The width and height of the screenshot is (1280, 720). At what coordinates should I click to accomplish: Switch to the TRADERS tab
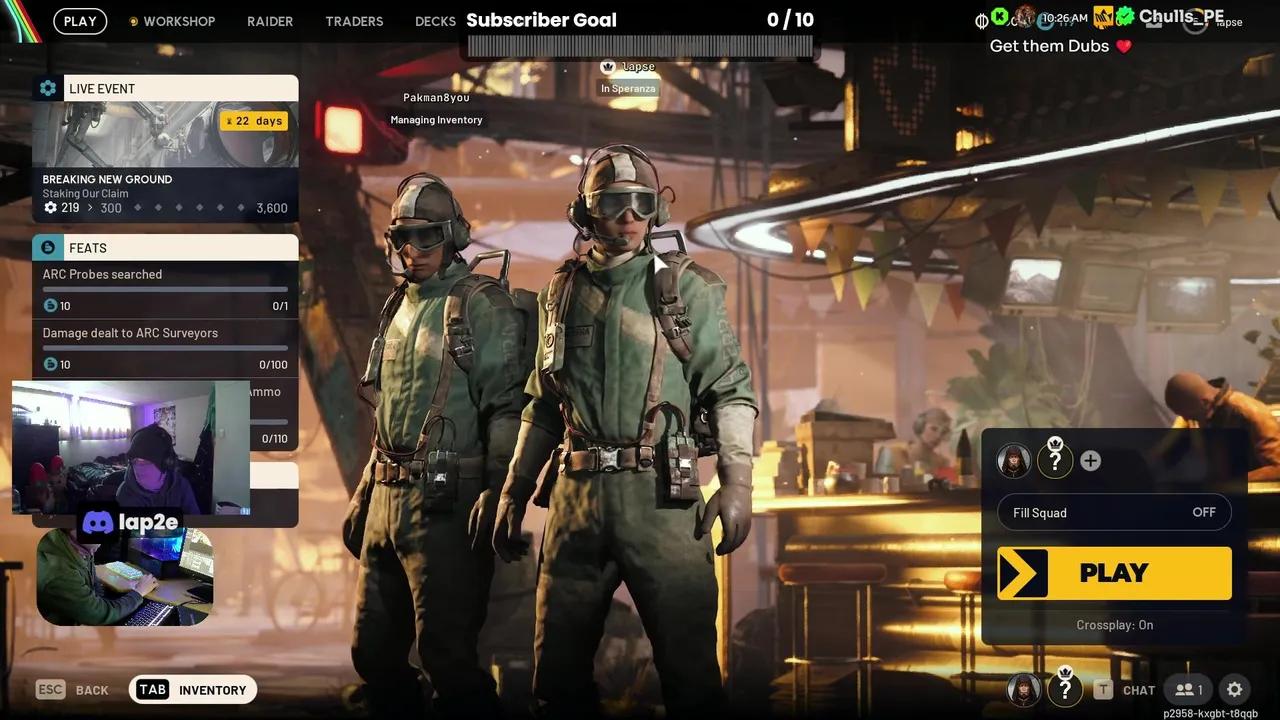tap(354, 21)
